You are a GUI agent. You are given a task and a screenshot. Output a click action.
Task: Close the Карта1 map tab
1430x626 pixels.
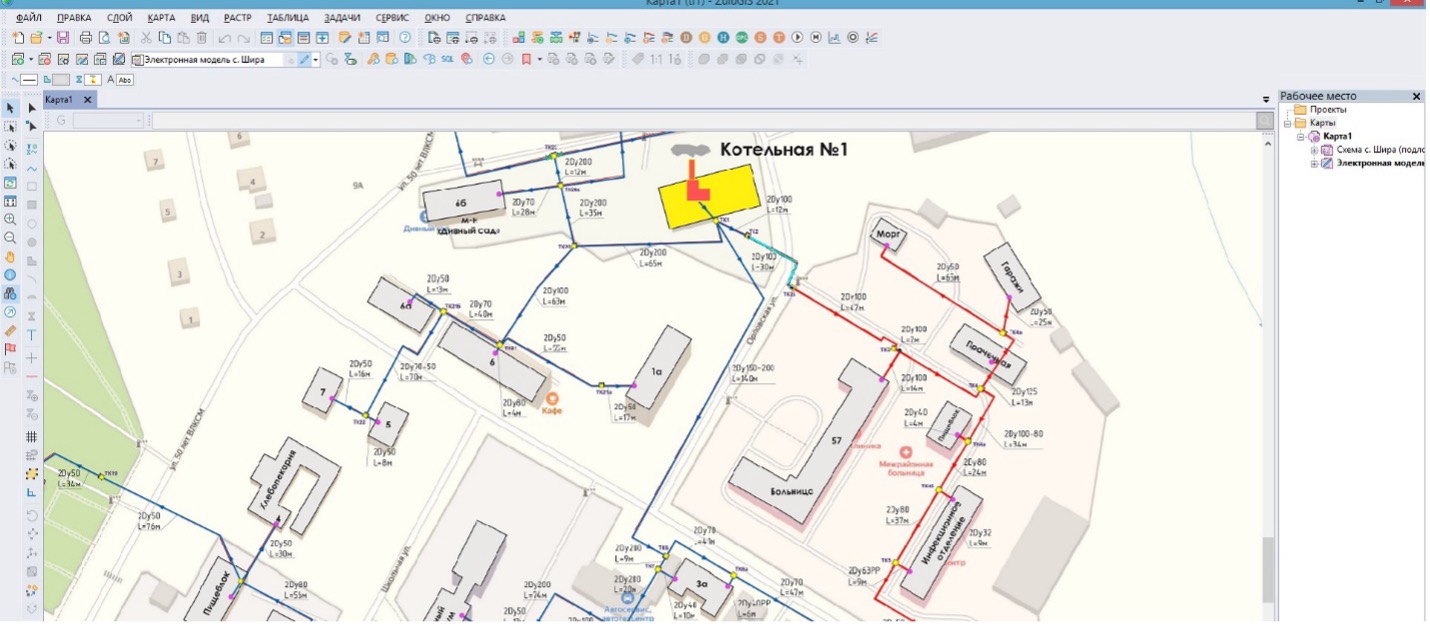[87, 100]
